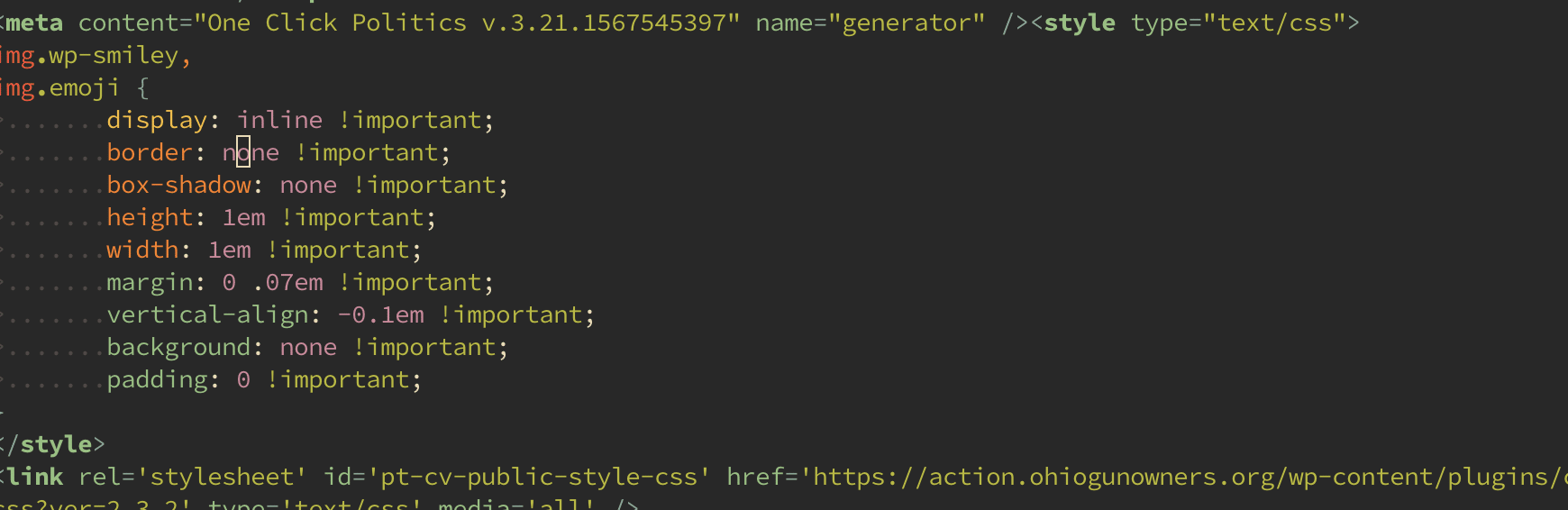1568x510 pixels.
Task: Click the 'style' opening tag keyword
Action: [1080, 23]
